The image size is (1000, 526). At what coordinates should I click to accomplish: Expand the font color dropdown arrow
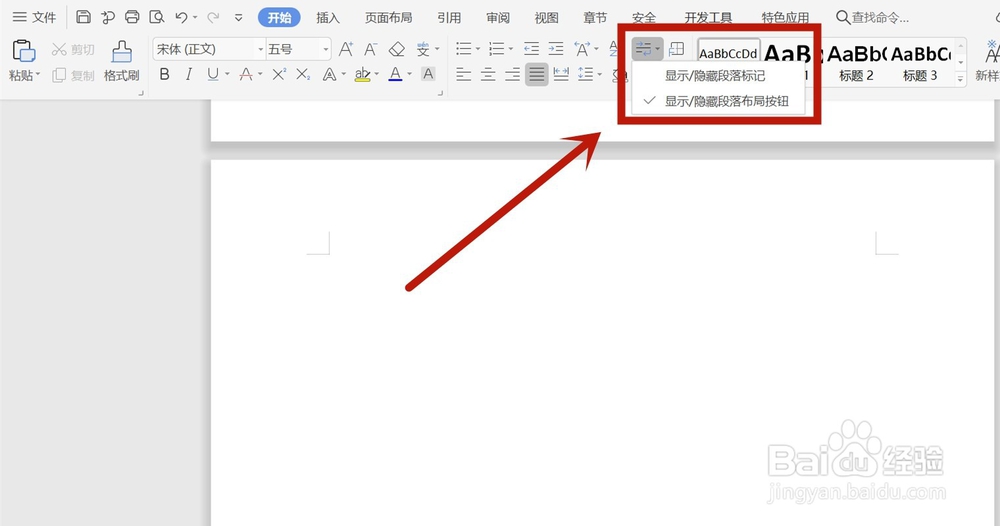coord(409,75)
